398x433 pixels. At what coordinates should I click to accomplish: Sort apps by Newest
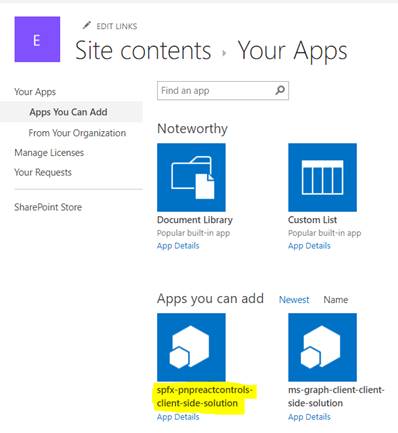coord(294,300)
